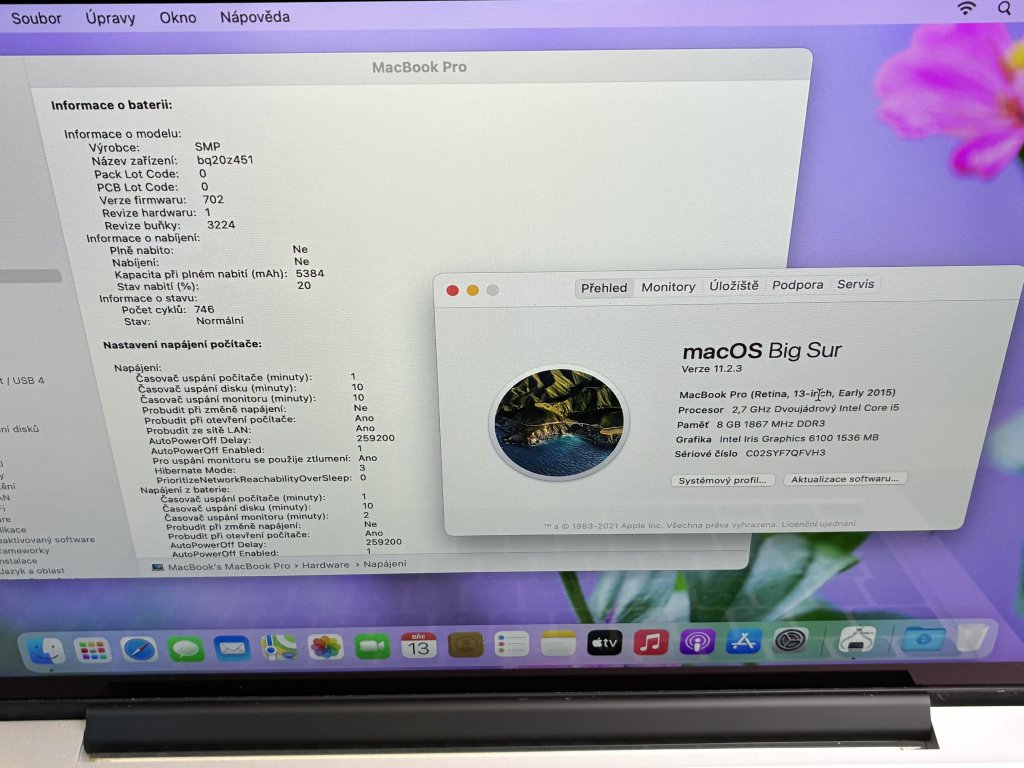This screenshot has height=768, width=1024.
Task: Click the Systémový profil button
Action: coord(722,480)
